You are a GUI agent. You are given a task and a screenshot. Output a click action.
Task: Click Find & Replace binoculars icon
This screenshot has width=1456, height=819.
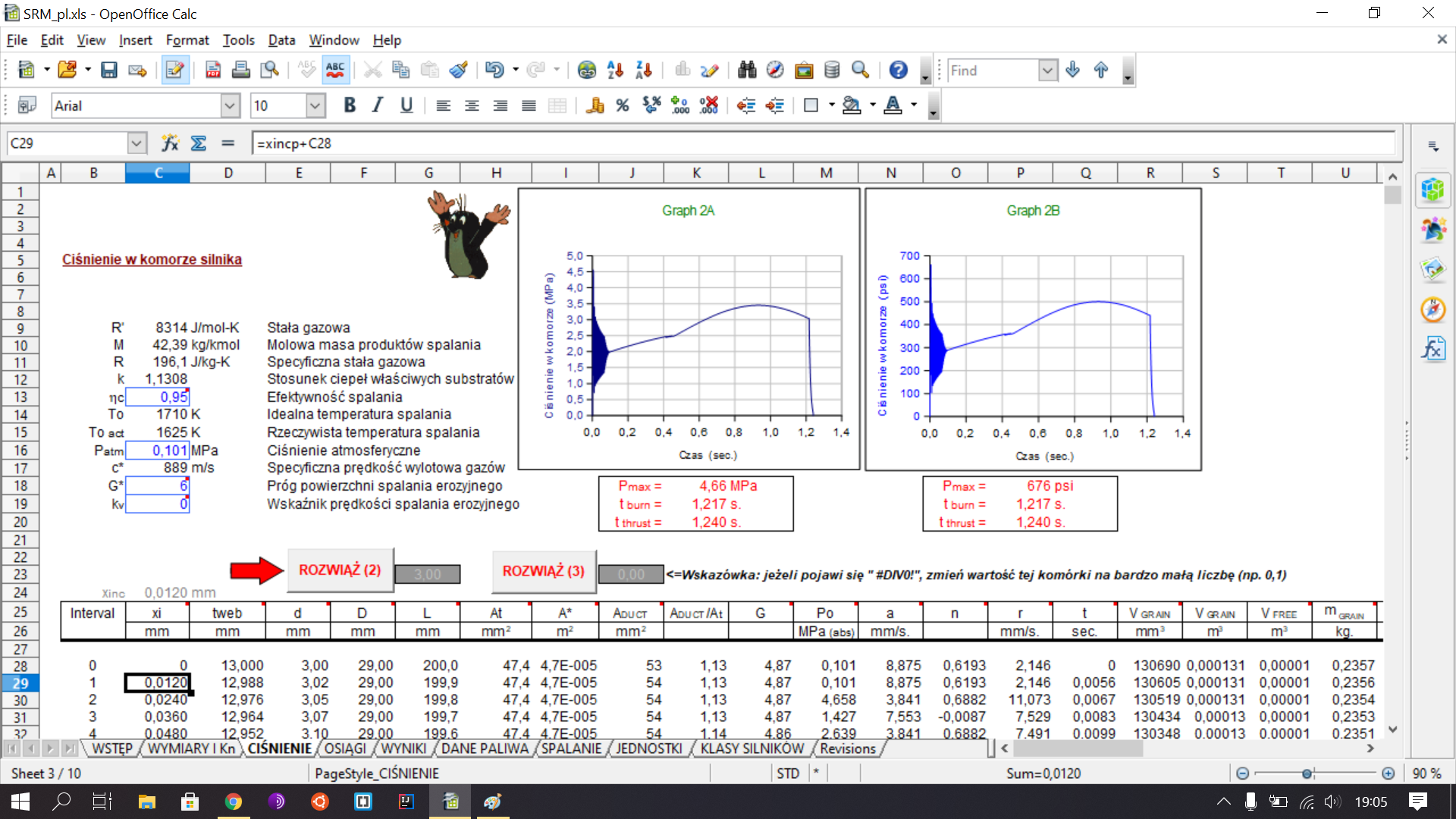click(747, 71)
